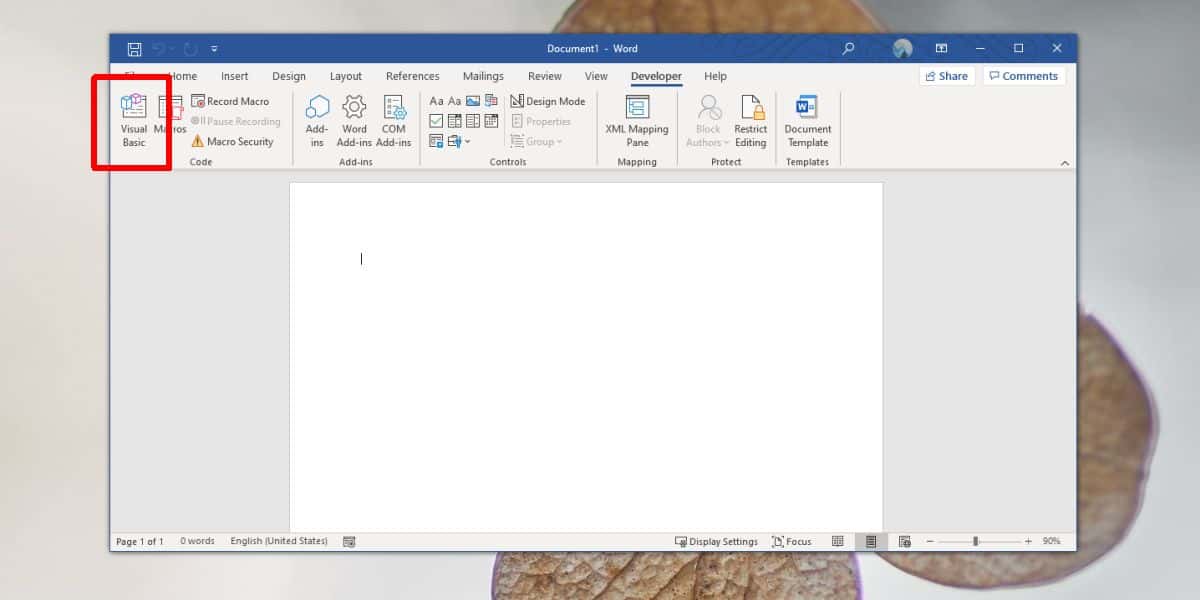Click the zoom slider handle

pos(977,541)
